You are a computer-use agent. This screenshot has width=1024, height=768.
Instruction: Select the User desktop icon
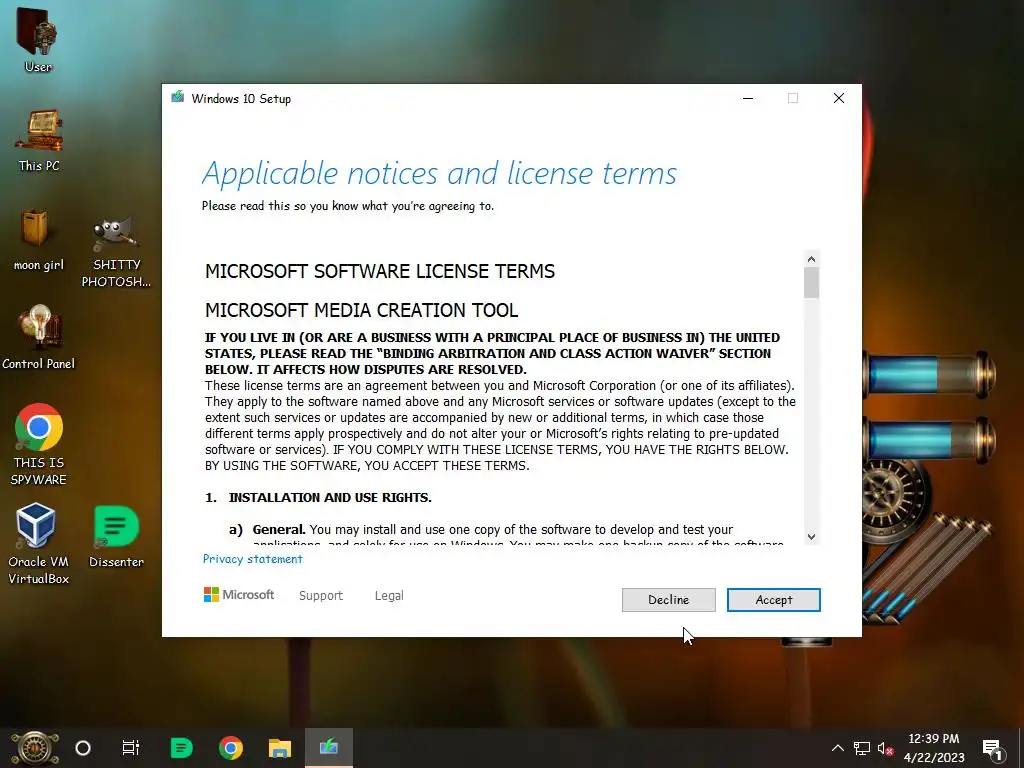coord(38,40)
